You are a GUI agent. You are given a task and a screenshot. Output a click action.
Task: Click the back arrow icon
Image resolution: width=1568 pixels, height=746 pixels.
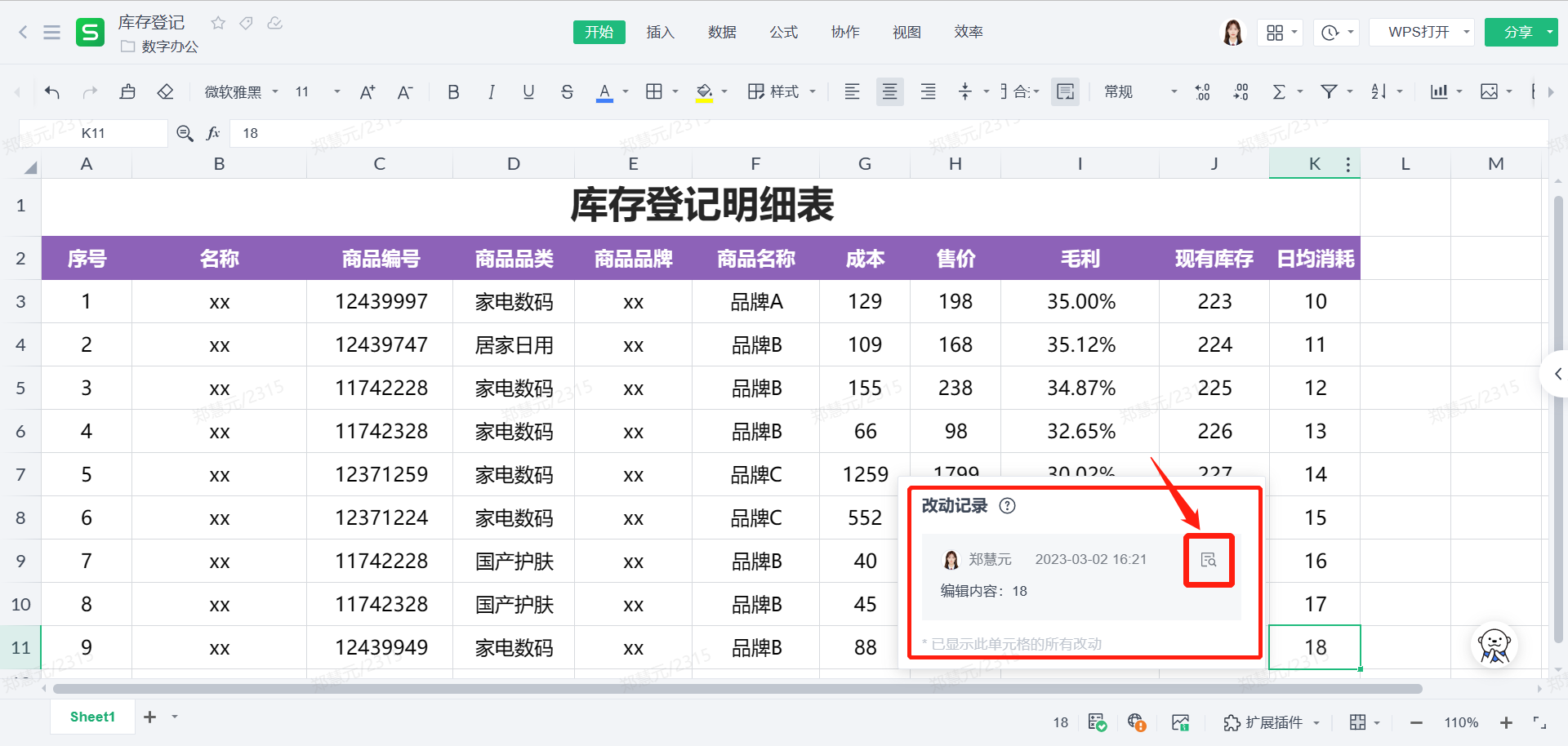23,32
